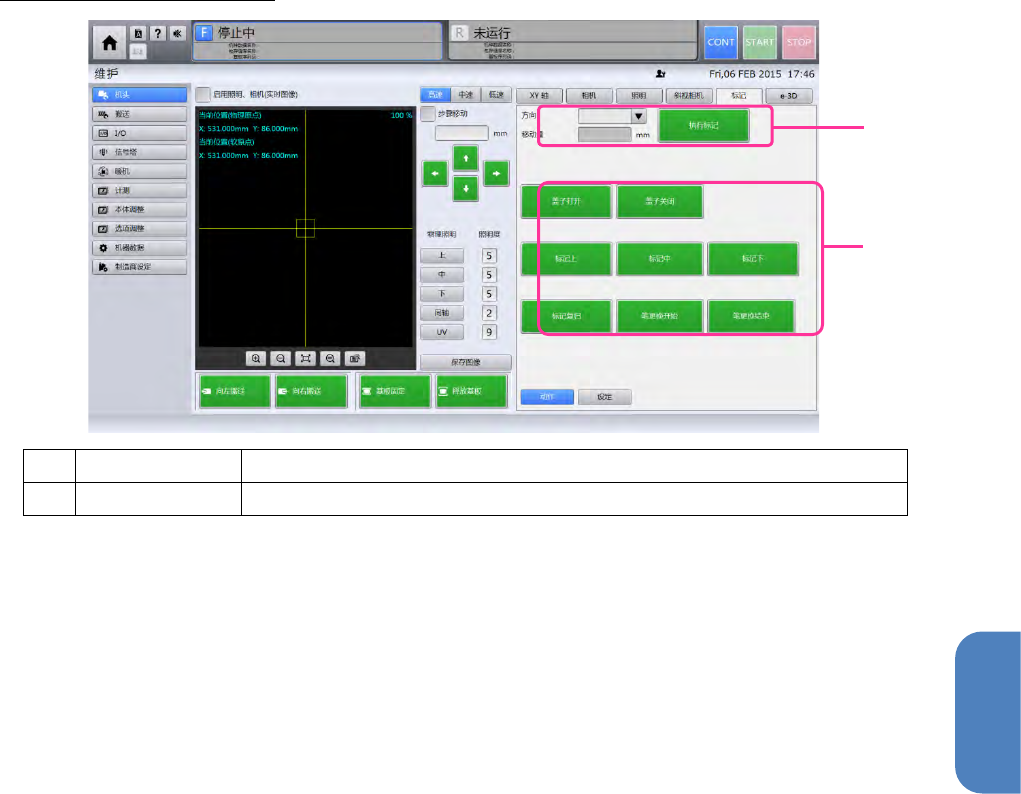Go to the Home screen icon
Image resolution: width=1021 pixels, height=794 pixels.
click(x=109, y=43)
